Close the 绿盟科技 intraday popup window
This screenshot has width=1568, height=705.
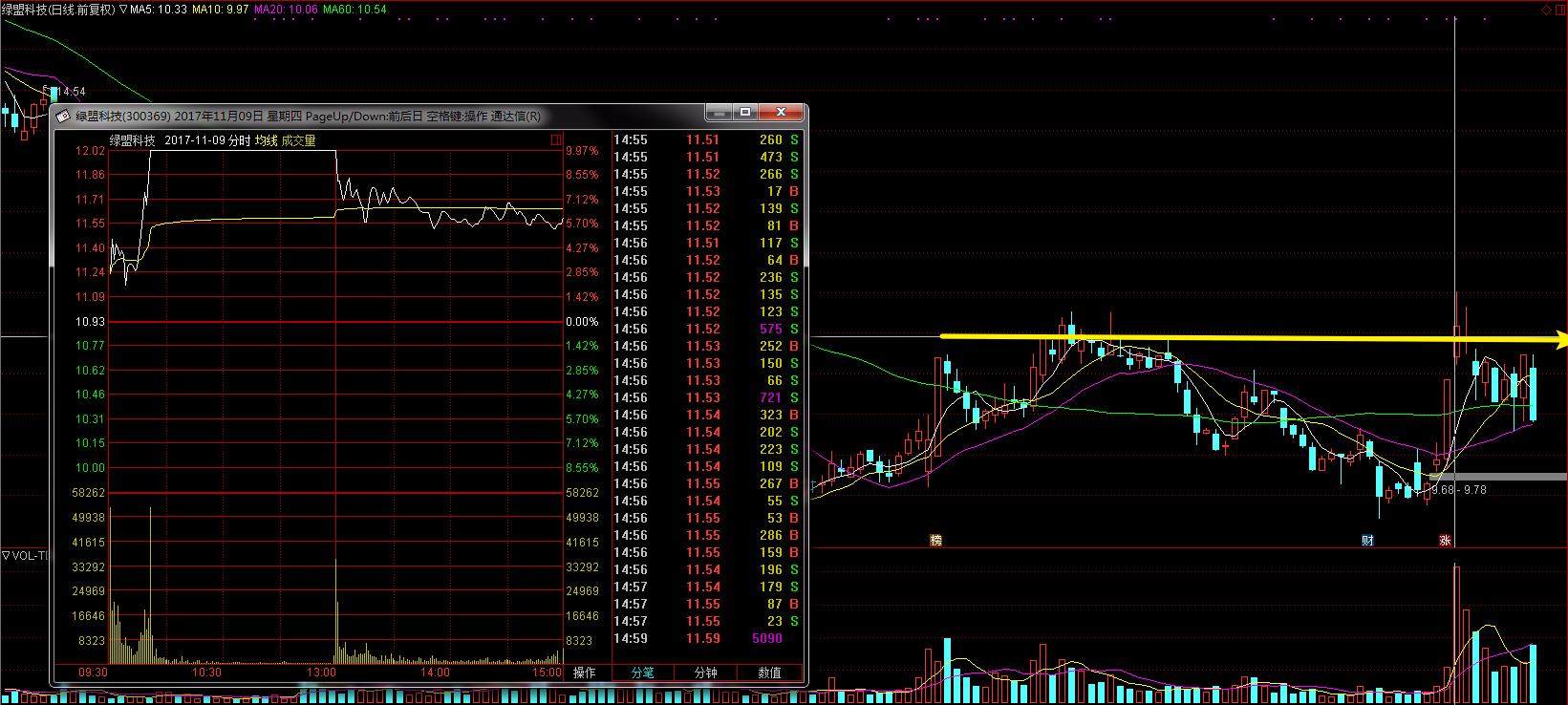click(x=782, y=112)
